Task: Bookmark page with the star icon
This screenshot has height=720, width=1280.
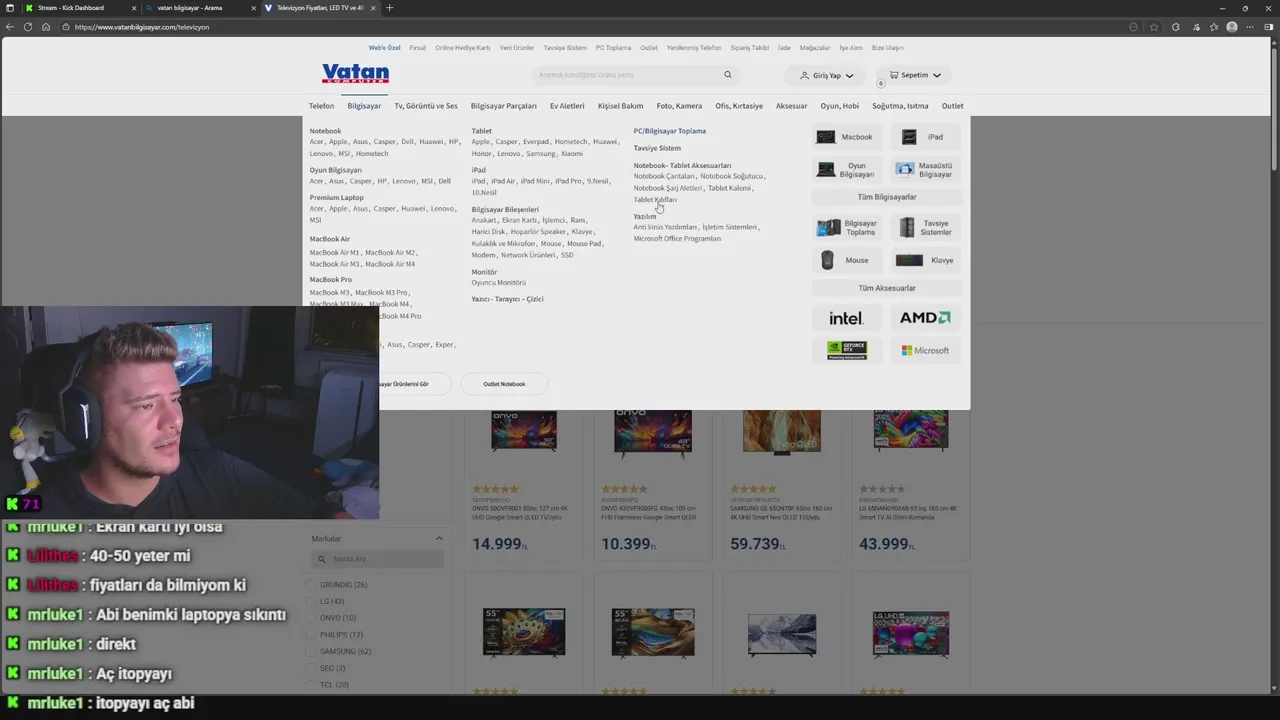Action: pos(1154,27)
